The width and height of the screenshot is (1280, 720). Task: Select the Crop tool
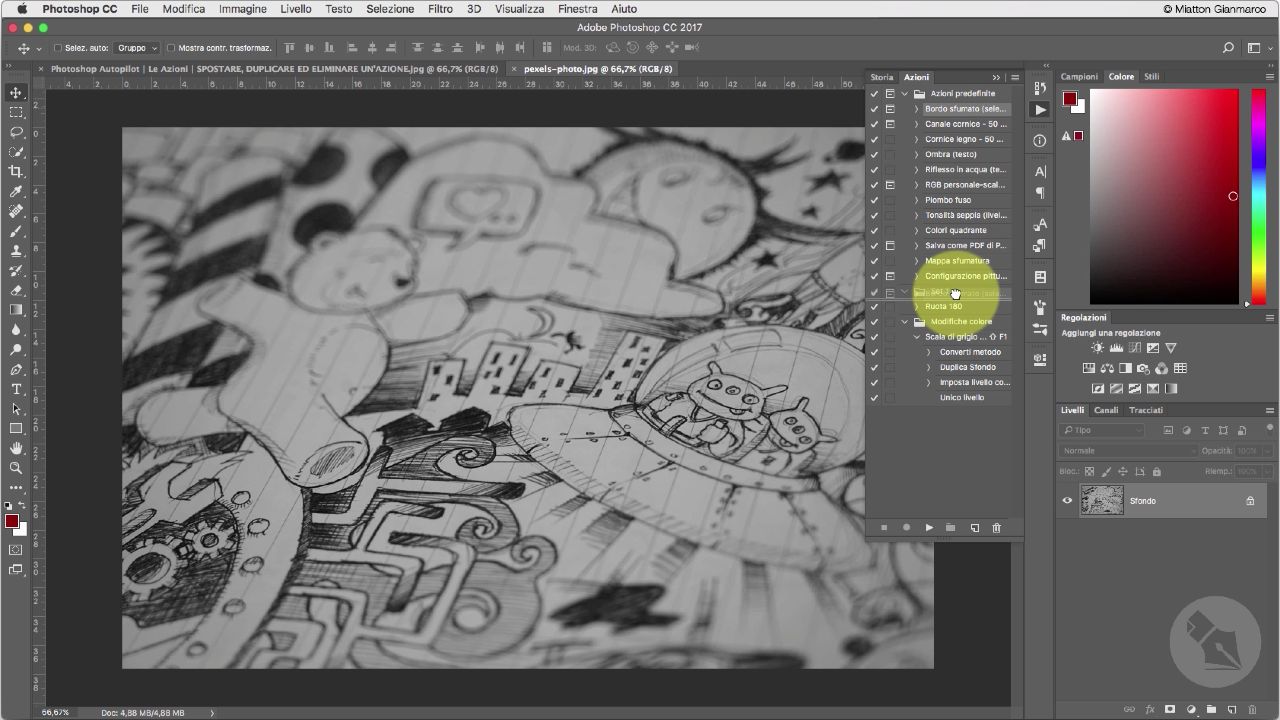pyautogui.click(x=16, y=172)
